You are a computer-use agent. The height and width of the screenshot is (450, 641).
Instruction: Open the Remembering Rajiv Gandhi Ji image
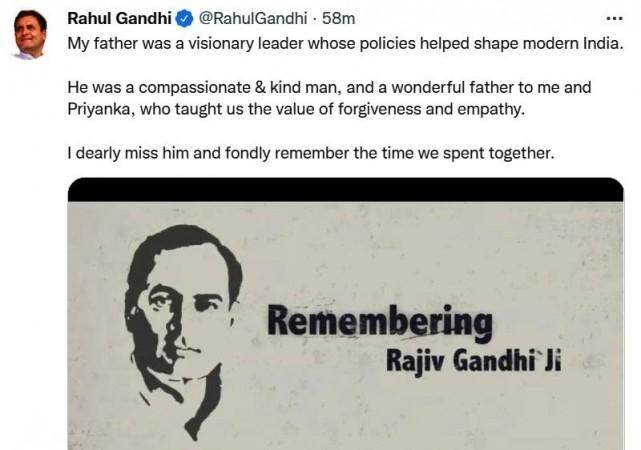(345, 320)
